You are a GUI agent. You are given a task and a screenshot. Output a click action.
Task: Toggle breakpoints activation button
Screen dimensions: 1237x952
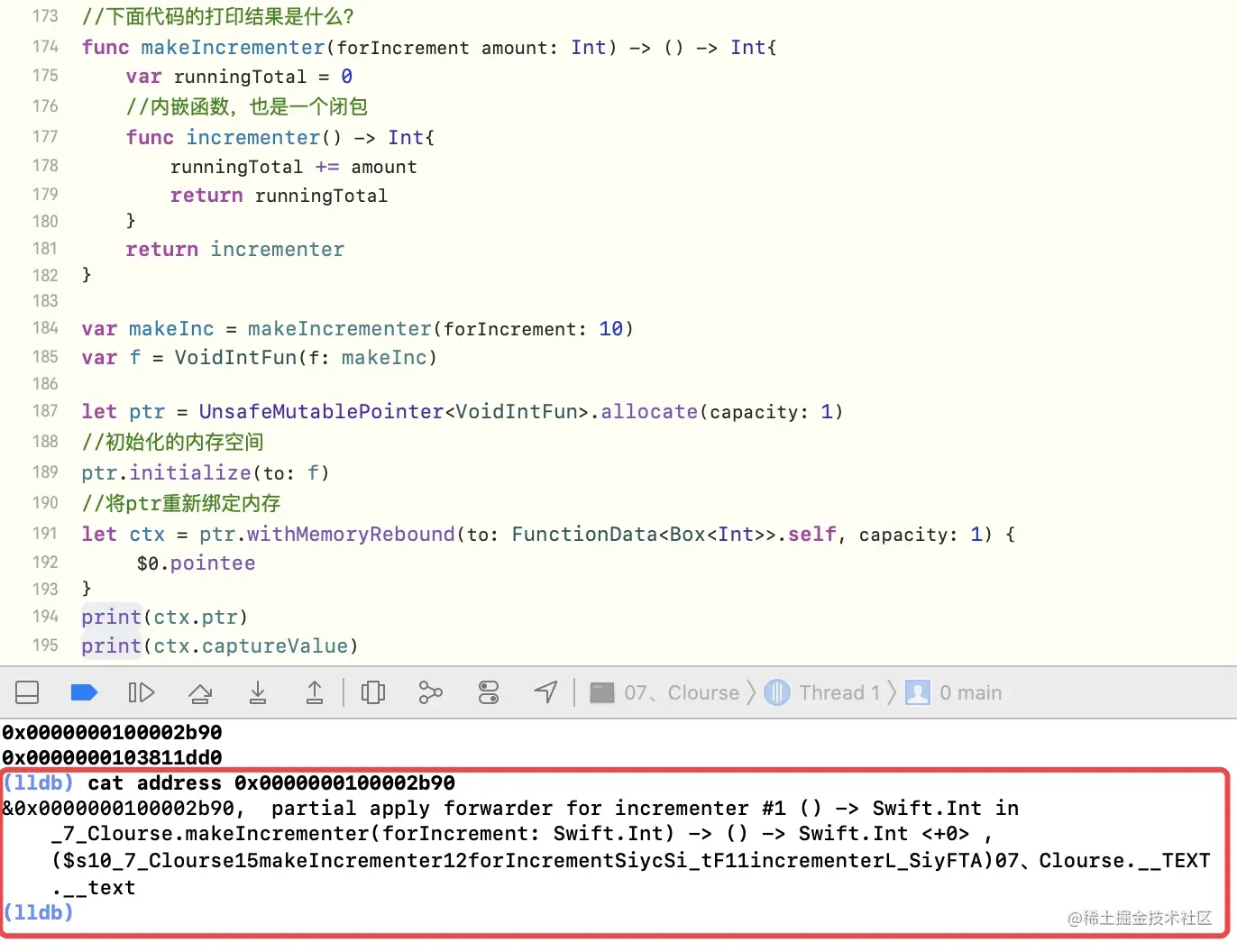pos(84,692)
